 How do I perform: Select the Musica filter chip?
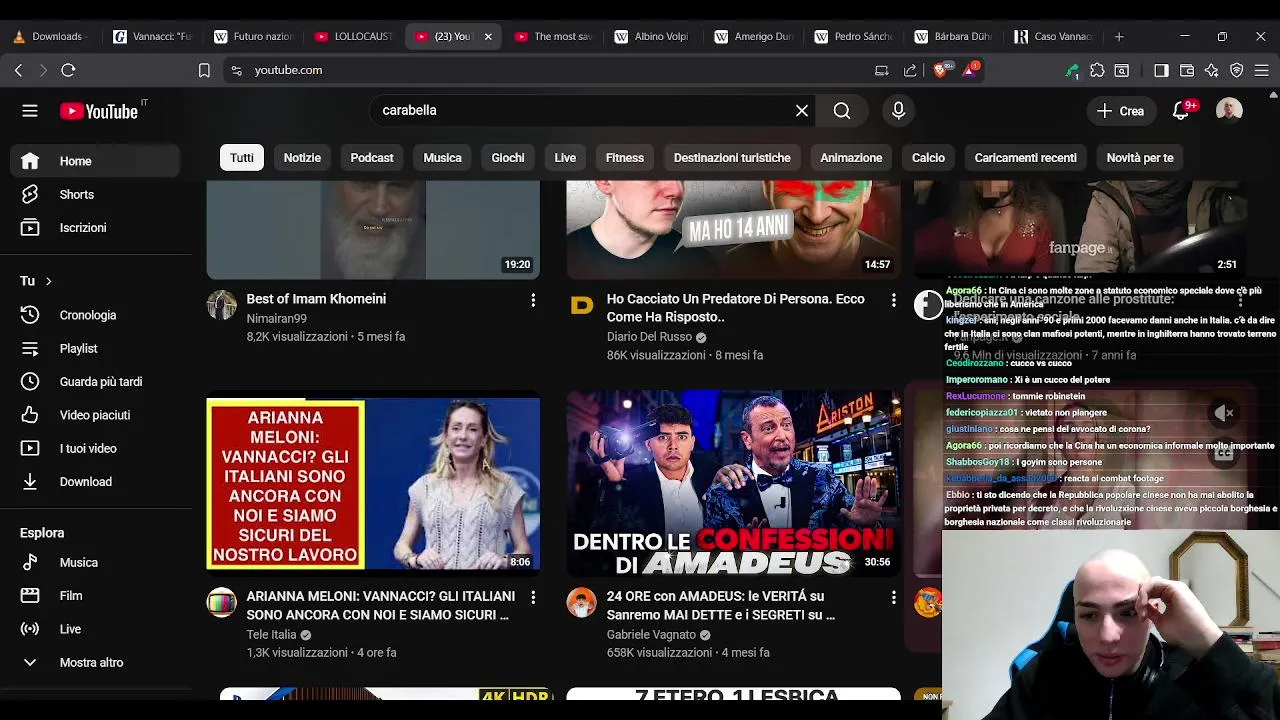click(x=442, y=158)
